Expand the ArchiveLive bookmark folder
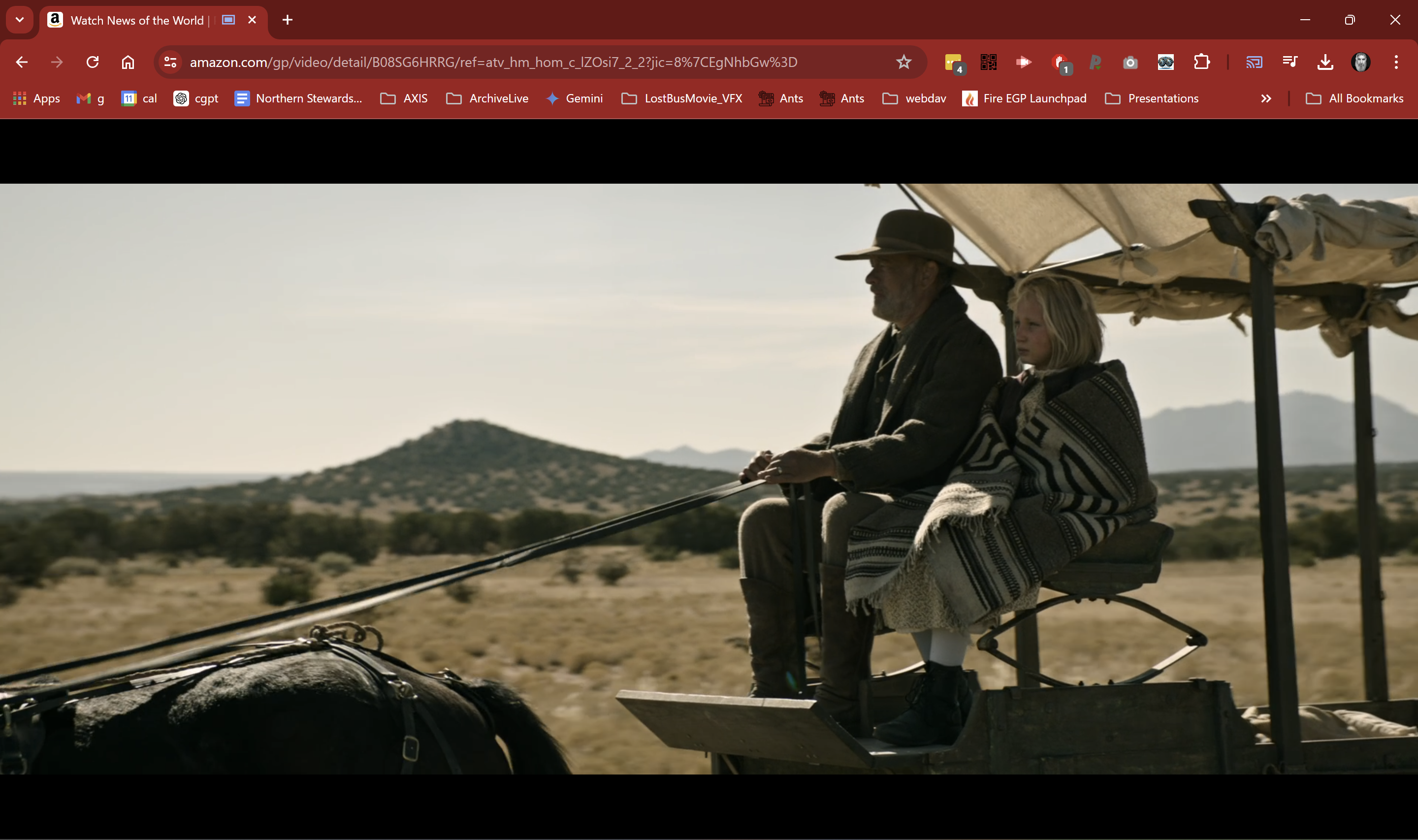This screenshot has width=1418, height=840. [x=487, y=98]
